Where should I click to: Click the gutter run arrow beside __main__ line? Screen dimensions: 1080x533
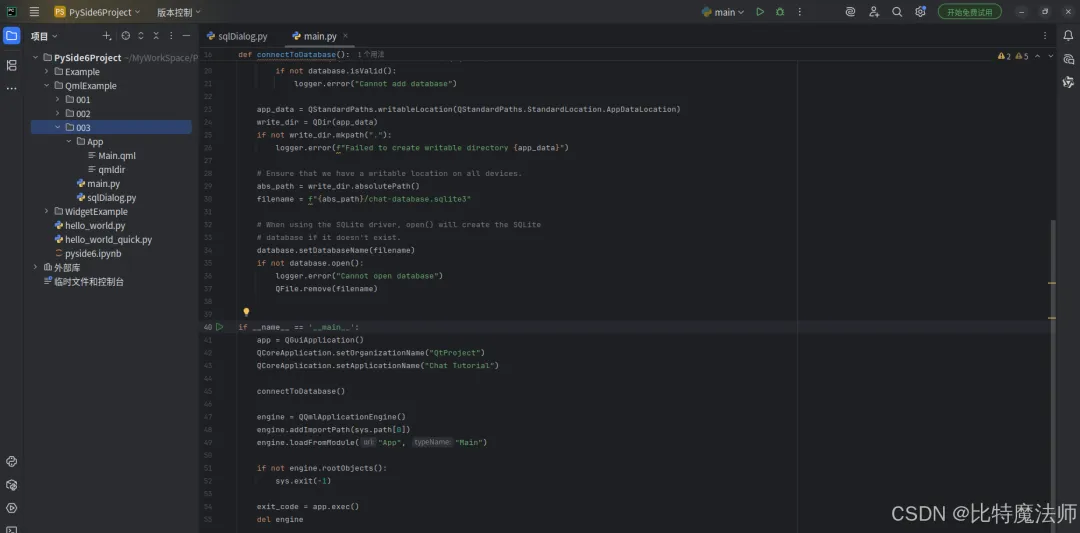click(x=220, y=327)
